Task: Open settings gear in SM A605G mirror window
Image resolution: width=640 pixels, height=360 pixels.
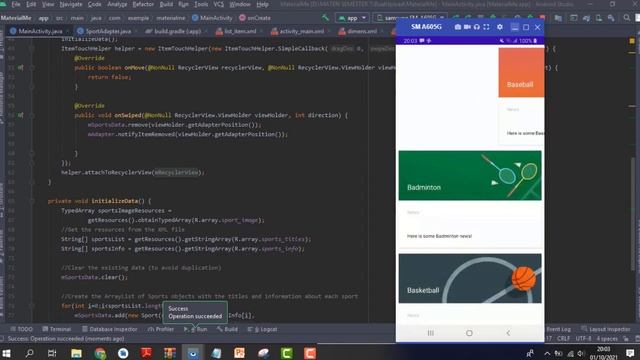Action: (x=500, y=27)
